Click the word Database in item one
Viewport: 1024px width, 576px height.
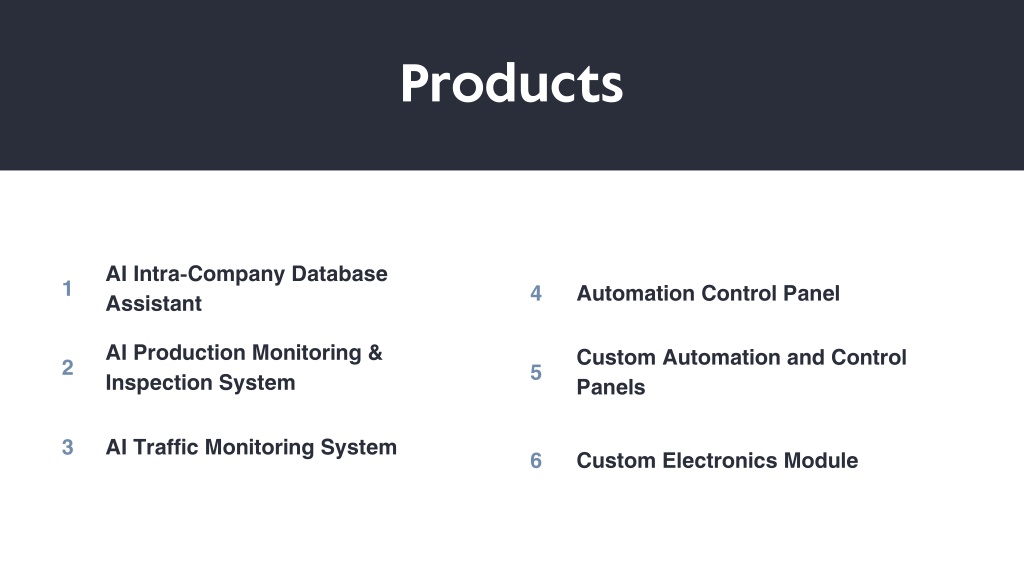[x=339, y=274]
